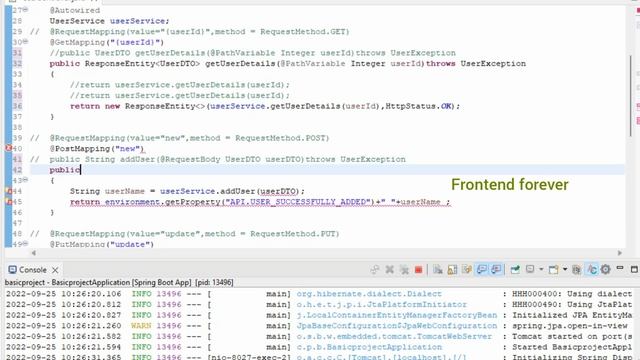Click '"API.USER_SUCCESSFULLY_ADDED"' string on line 45

click(x=298, y=202)
